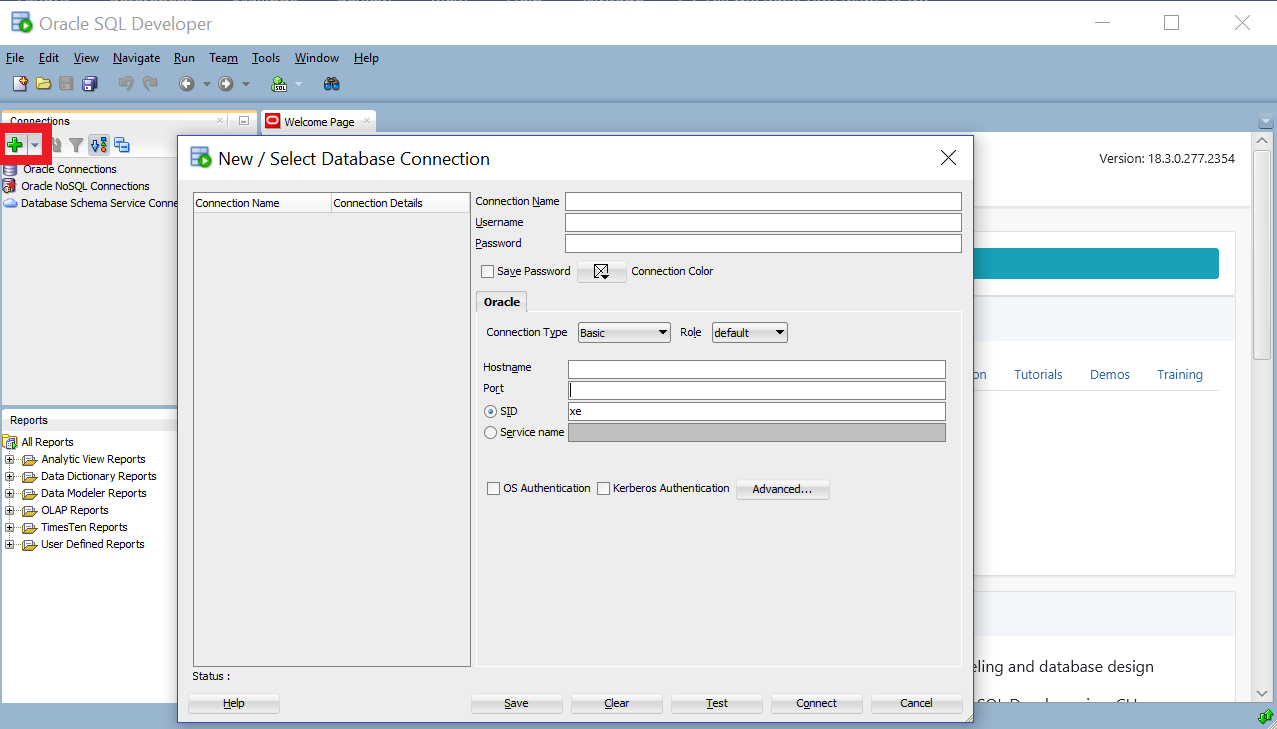Screen dimensions: 1277x729
Task: Click the Collapse All icon in Connections panel
Action: pos(122,145)
